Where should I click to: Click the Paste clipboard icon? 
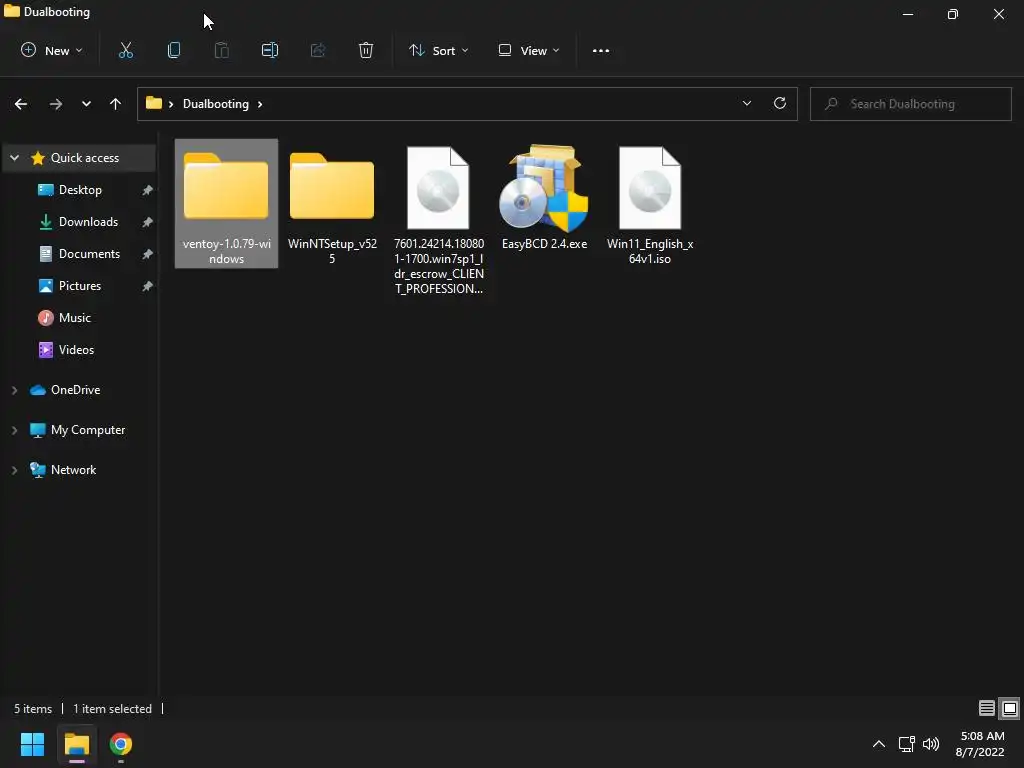coord(221,50)
